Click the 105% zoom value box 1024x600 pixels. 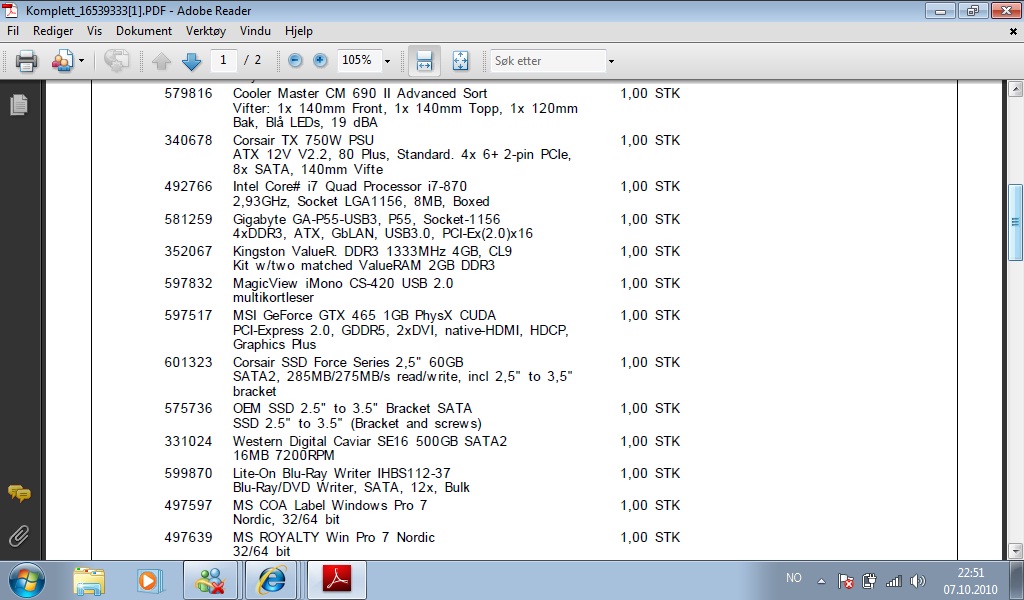tap(358, 60)
